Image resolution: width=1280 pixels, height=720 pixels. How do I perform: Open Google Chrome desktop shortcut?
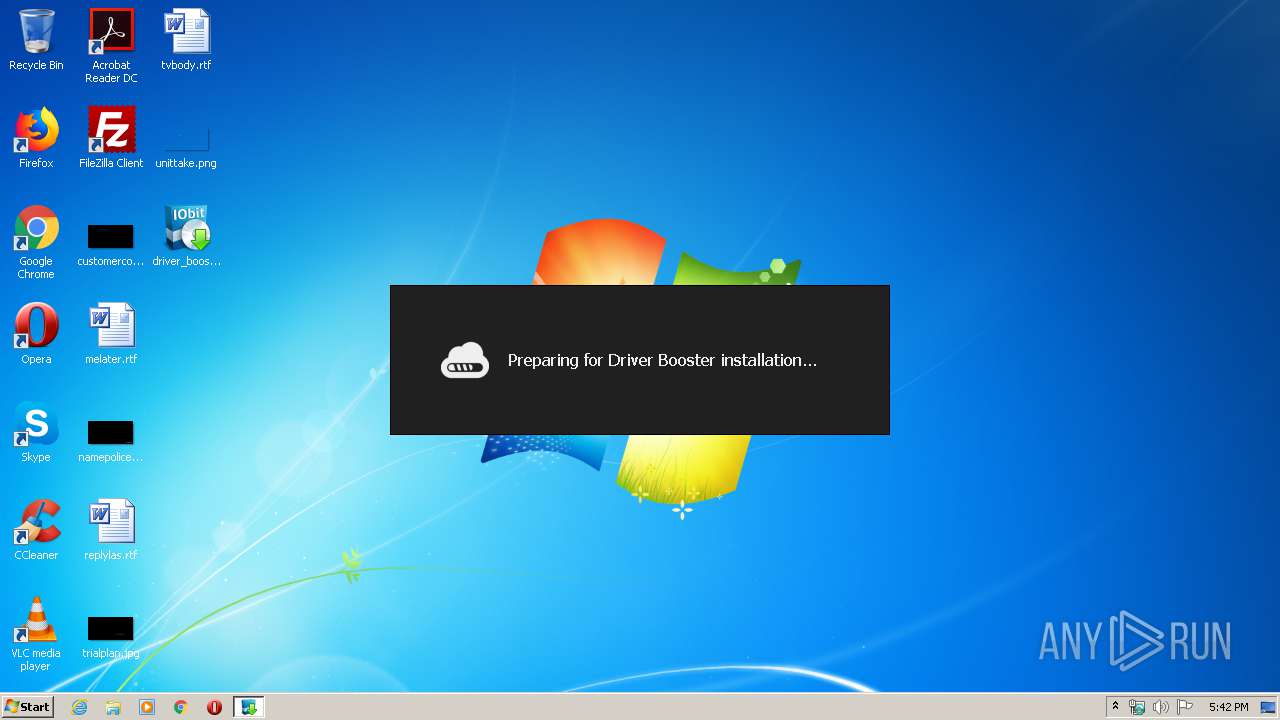[x=36, y=242]
